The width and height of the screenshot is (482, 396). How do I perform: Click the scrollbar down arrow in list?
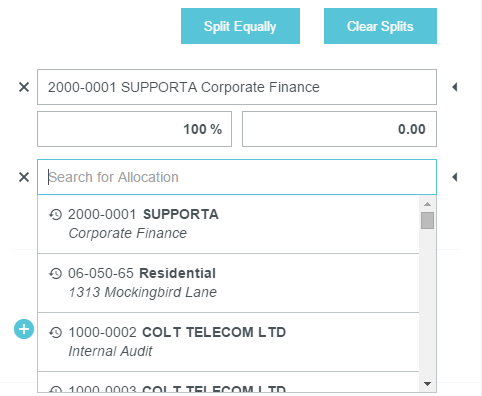[x=427, y=384]
